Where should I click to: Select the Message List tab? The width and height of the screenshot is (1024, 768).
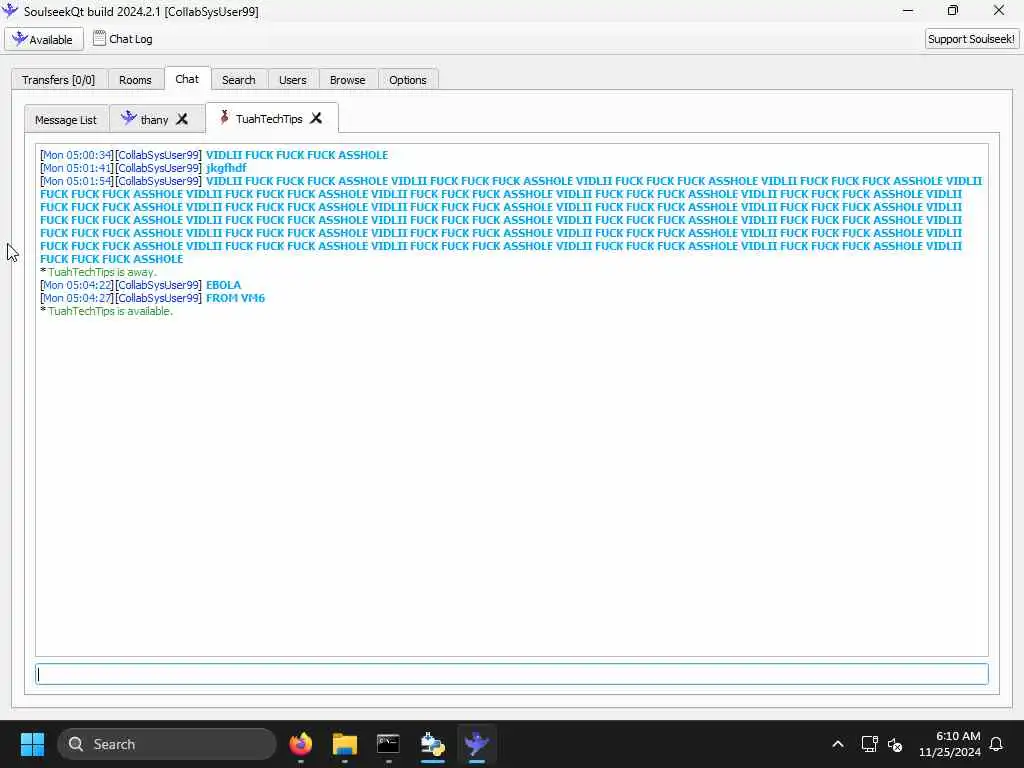pyautogui.click(x=66, y=120)
